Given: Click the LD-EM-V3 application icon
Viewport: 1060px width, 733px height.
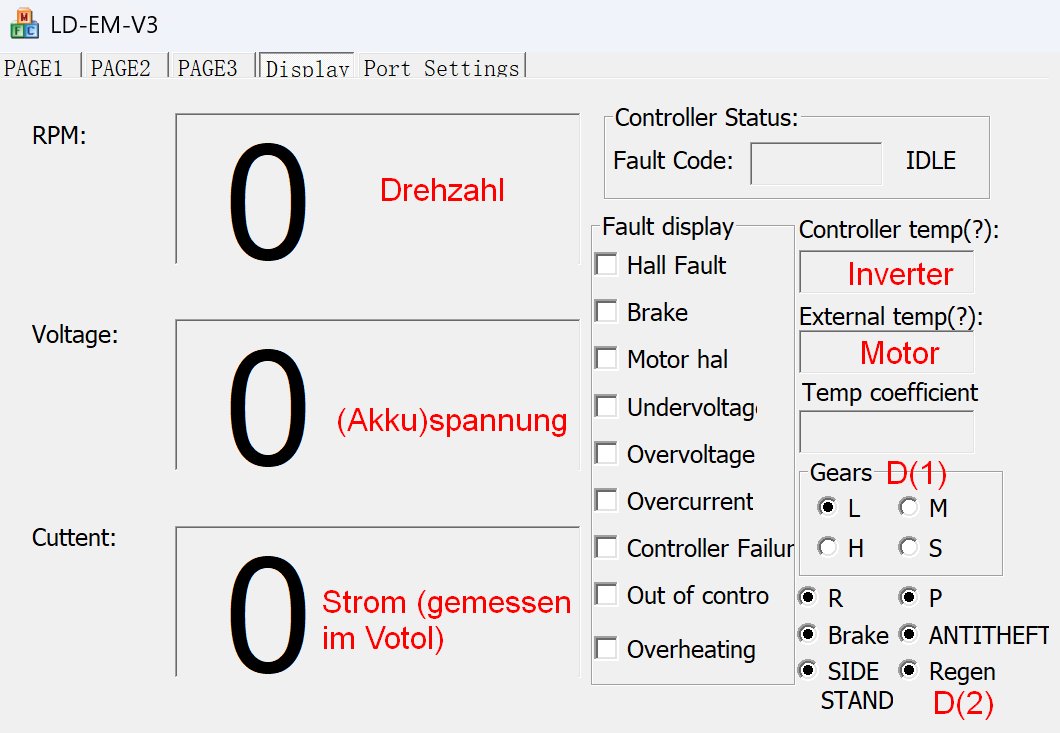Looking at the screenshot, I should (24, 24).
